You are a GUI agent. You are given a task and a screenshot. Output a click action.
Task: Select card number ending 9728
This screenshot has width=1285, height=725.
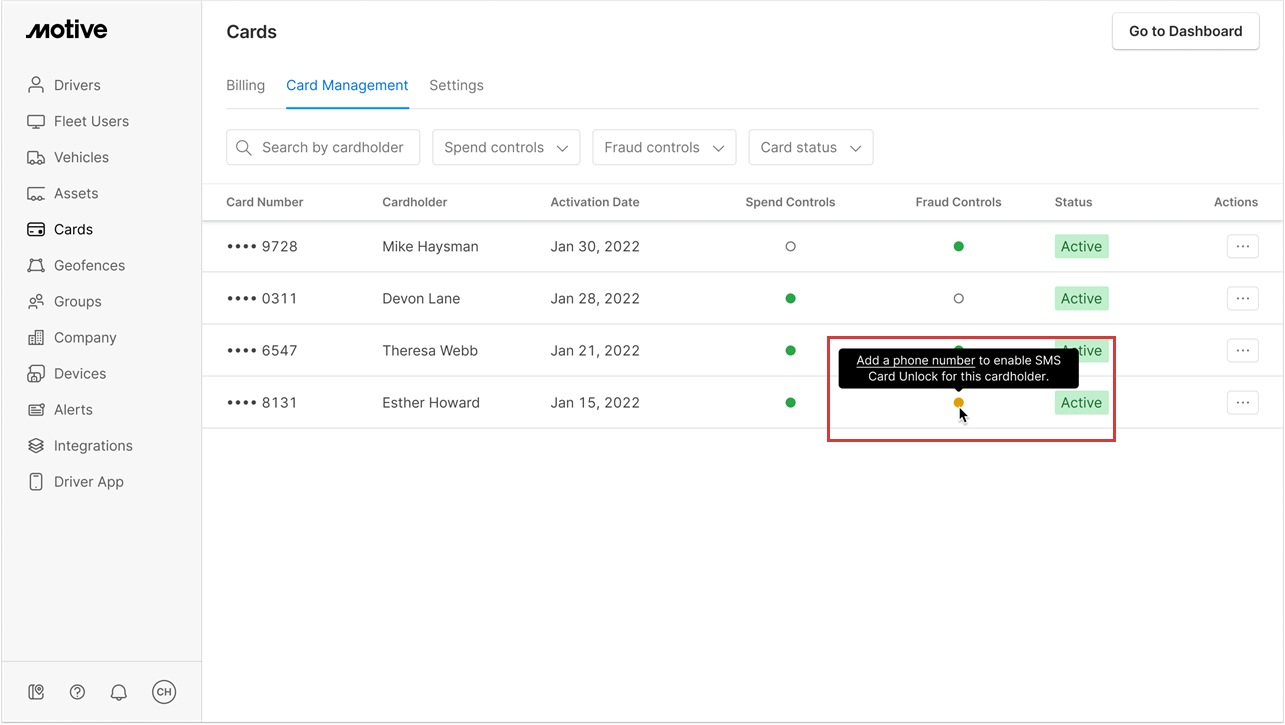[x=262, y=246]
